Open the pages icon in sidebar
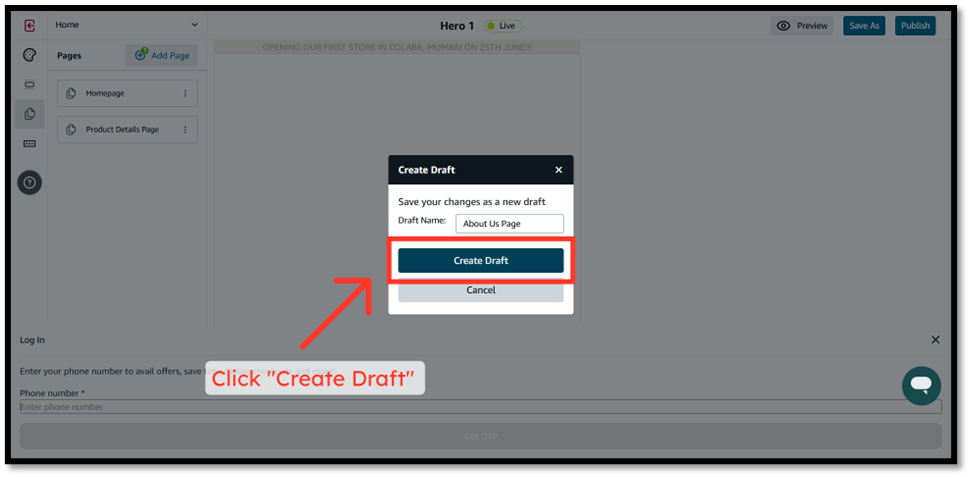The image size is (970, 477). pos(29,114)
